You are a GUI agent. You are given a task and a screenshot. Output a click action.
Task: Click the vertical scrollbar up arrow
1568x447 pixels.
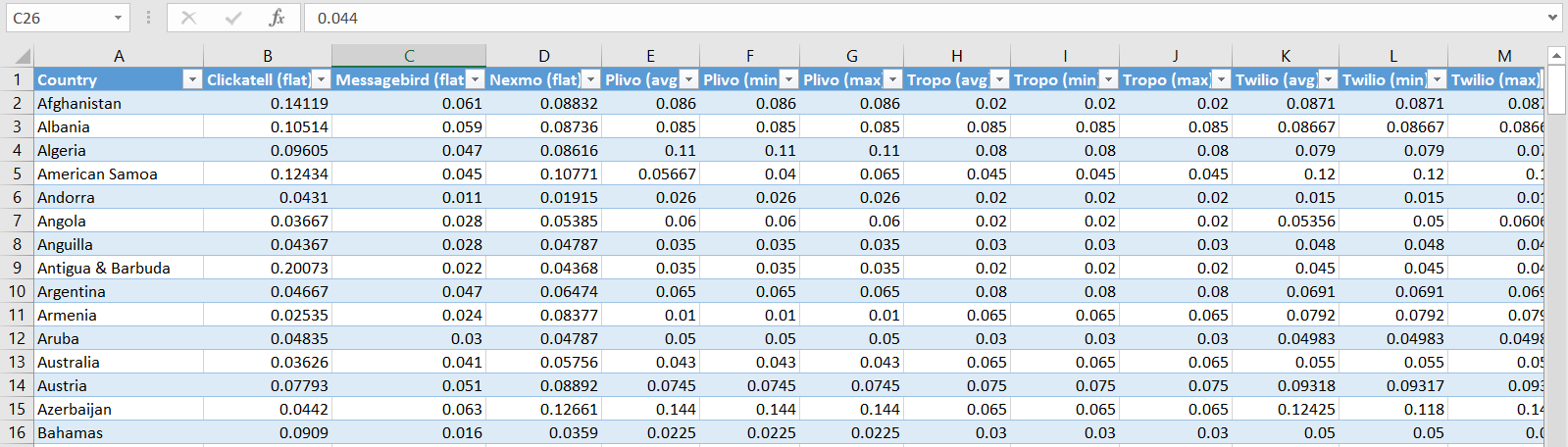coord(1555,55)
